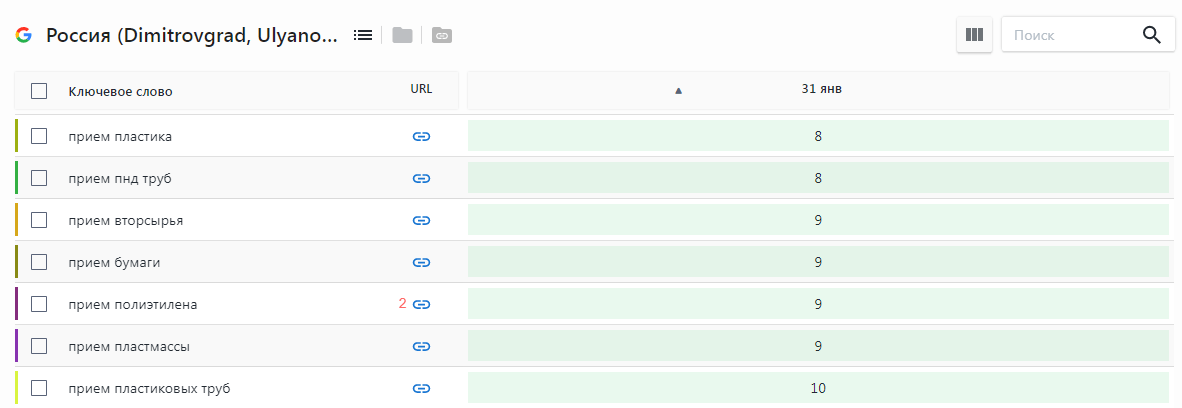Click position cell 10 for прием пластиковых труб
The height and width of the screenshot is (408, 1182).
818,388
